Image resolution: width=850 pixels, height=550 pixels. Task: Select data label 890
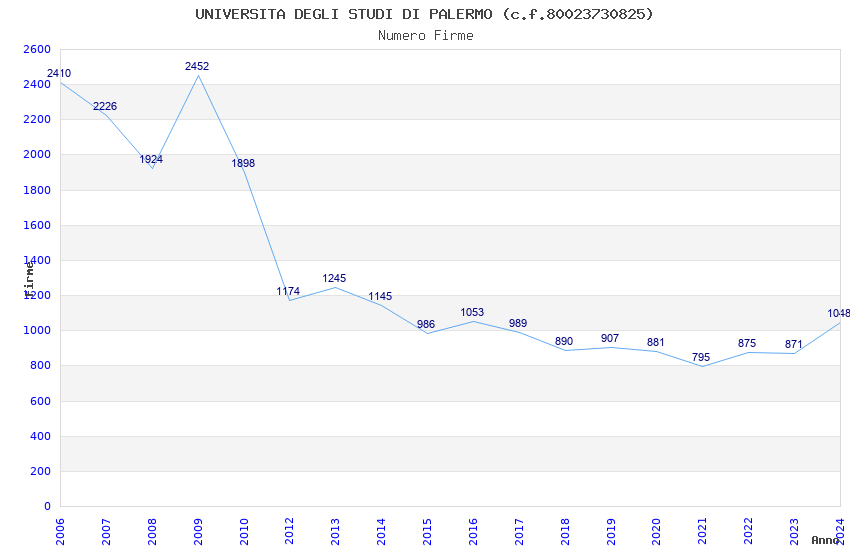coord(564,341)
